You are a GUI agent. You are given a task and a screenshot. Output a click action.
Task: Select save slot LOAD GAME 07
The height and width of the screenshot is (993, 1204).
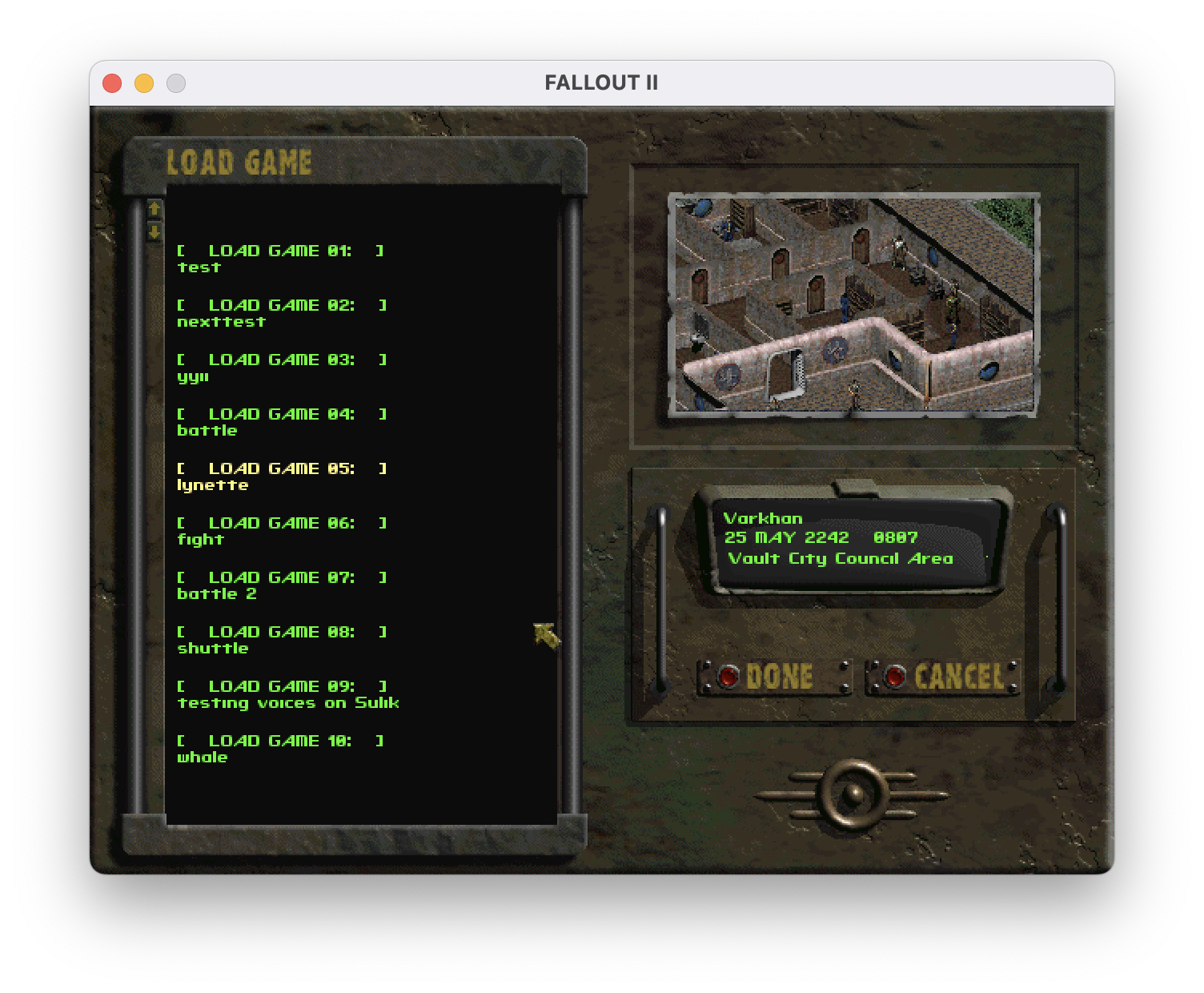pos(282,577)
